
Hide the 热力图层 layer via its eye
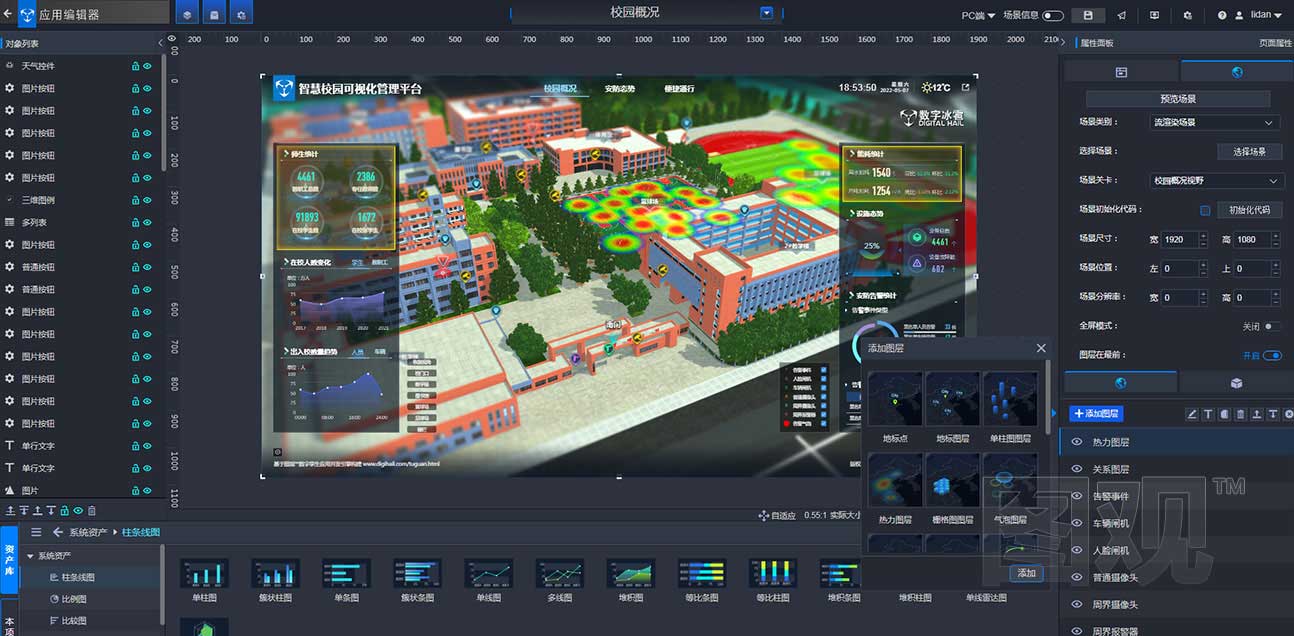pyautogui.click(x=1077, y=441)
